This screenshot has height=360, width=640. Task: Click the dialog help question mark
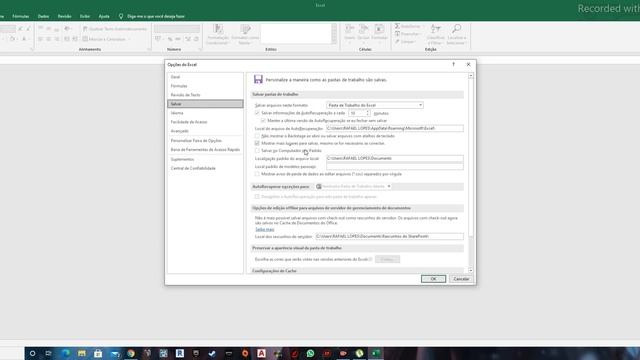tap(453, 64)
